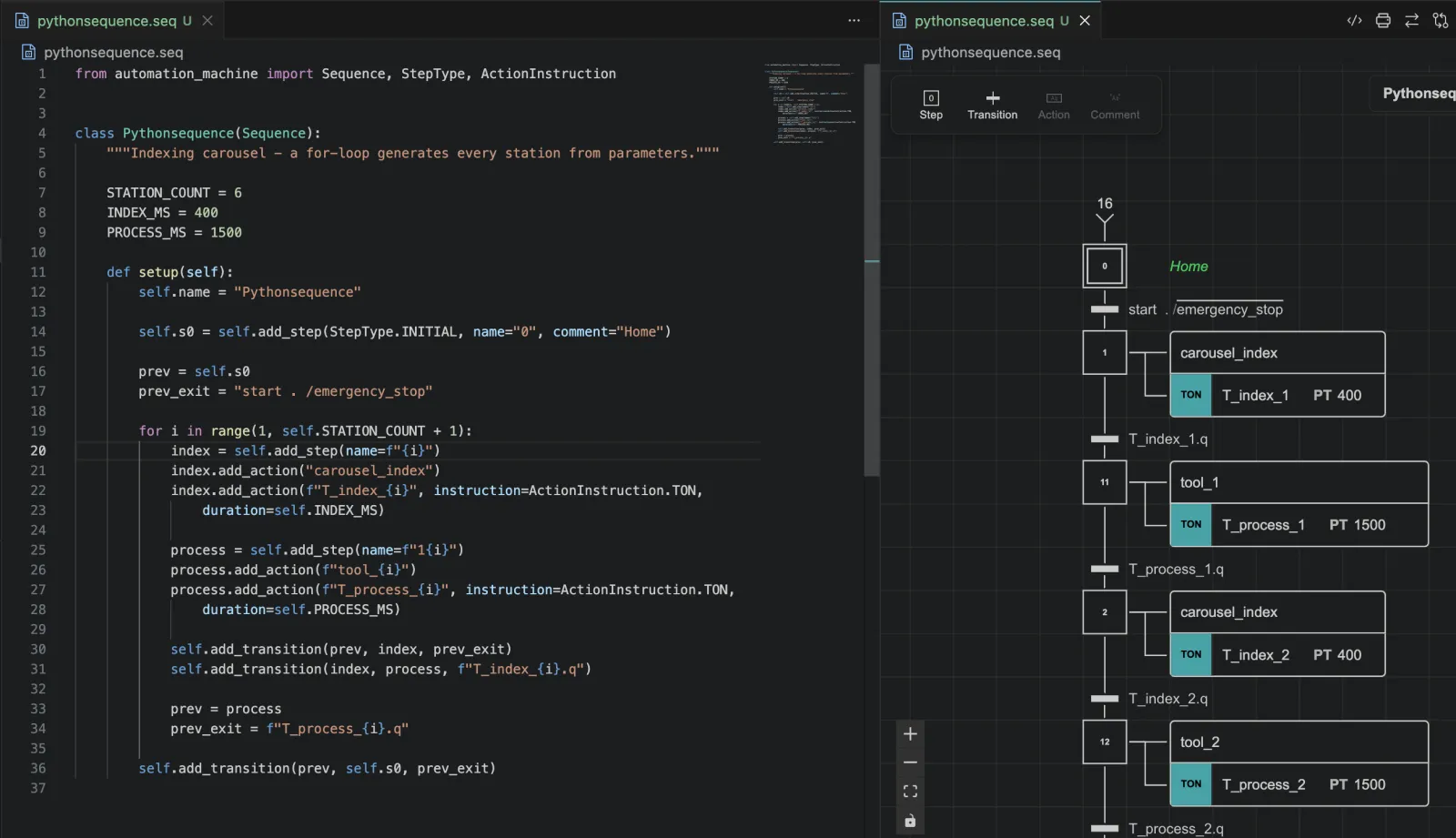Image resolution: width=1456 pixels, height=838 pixels.
Task: Select the tool_1 action box
Action: pyautogui.click(x=1299, y=482)
